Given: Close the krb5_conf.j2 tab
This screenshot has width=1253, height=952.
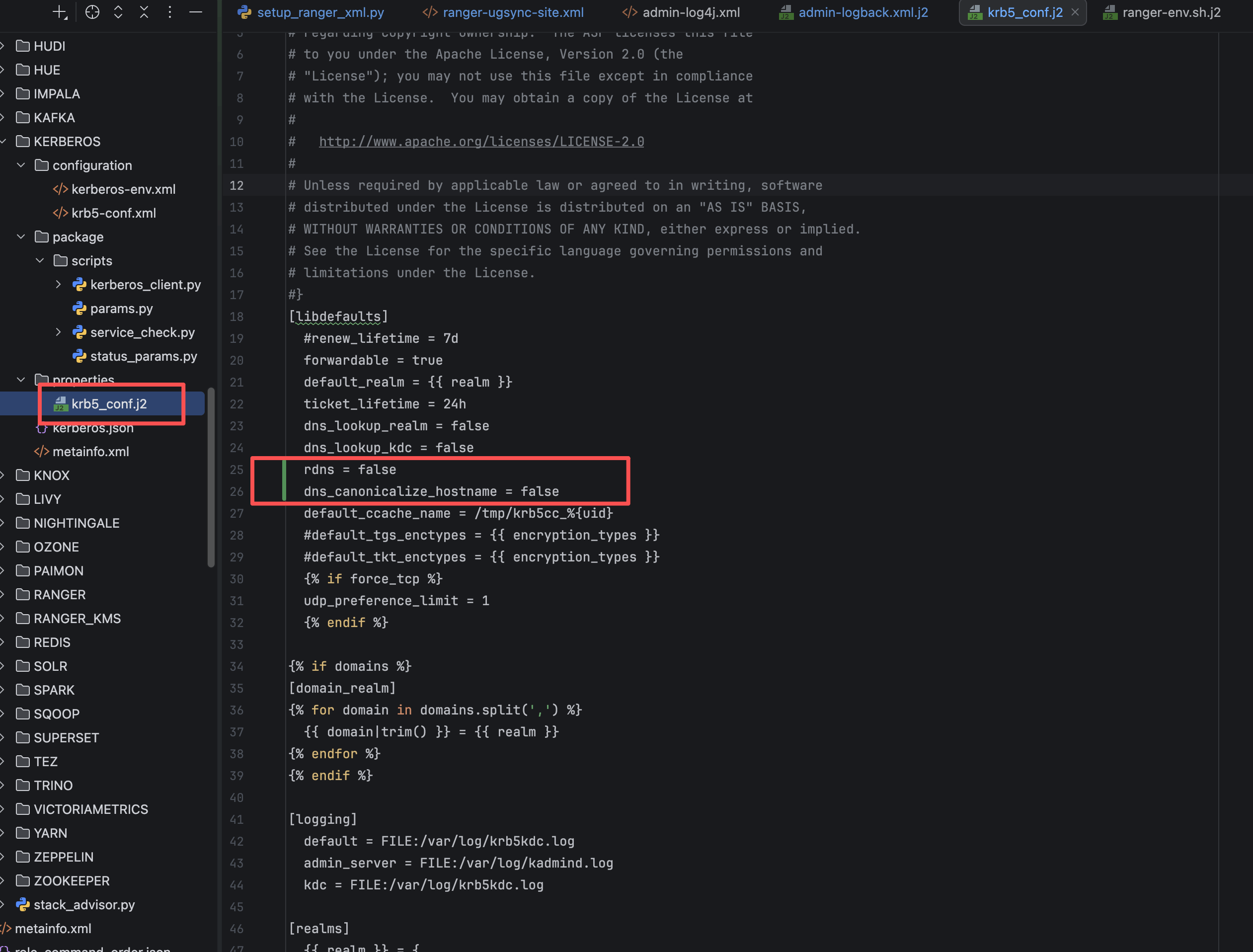Looking at the screenshot, I should tap(1075, 12).
